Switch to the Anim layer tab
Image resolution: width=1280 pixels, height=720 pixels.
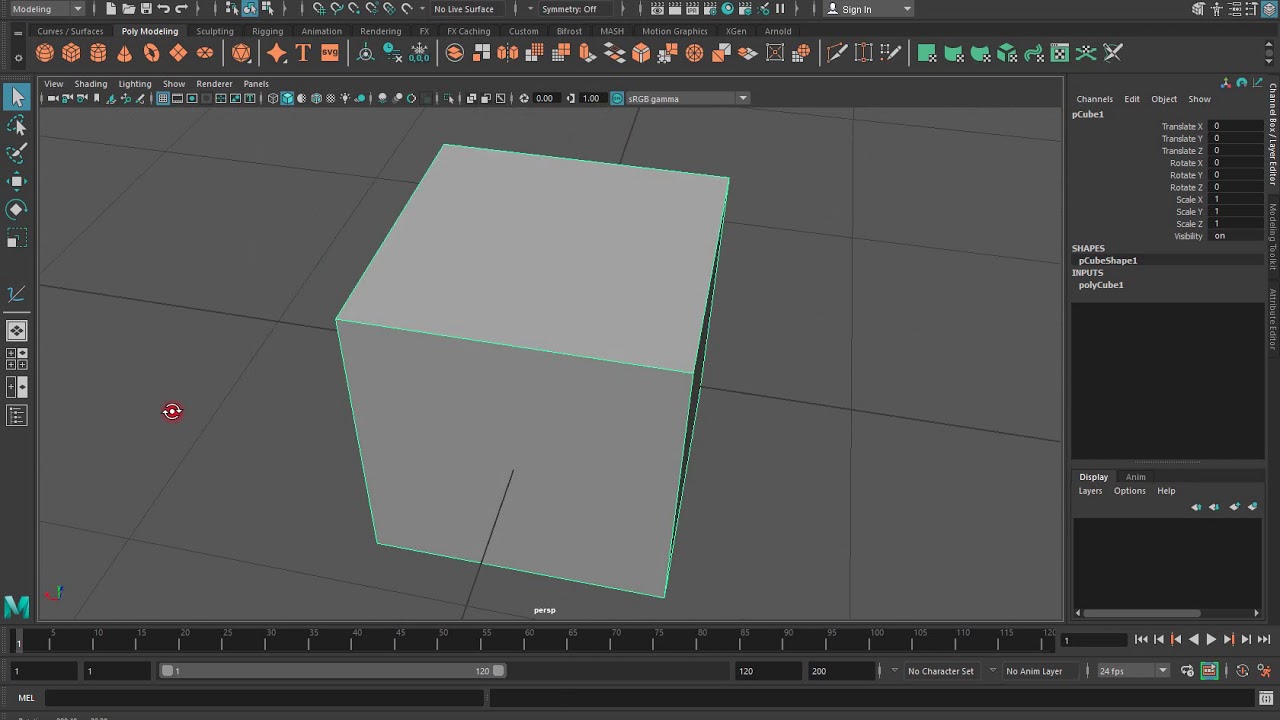tap(1135, 477)
